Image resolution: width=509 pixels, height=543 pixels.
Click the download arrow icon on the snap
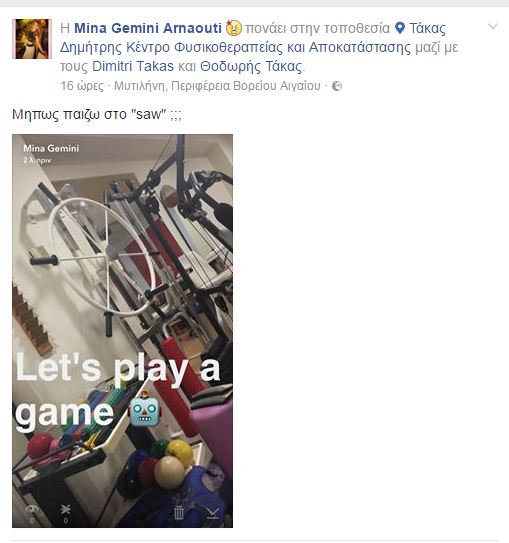(213, 513)
